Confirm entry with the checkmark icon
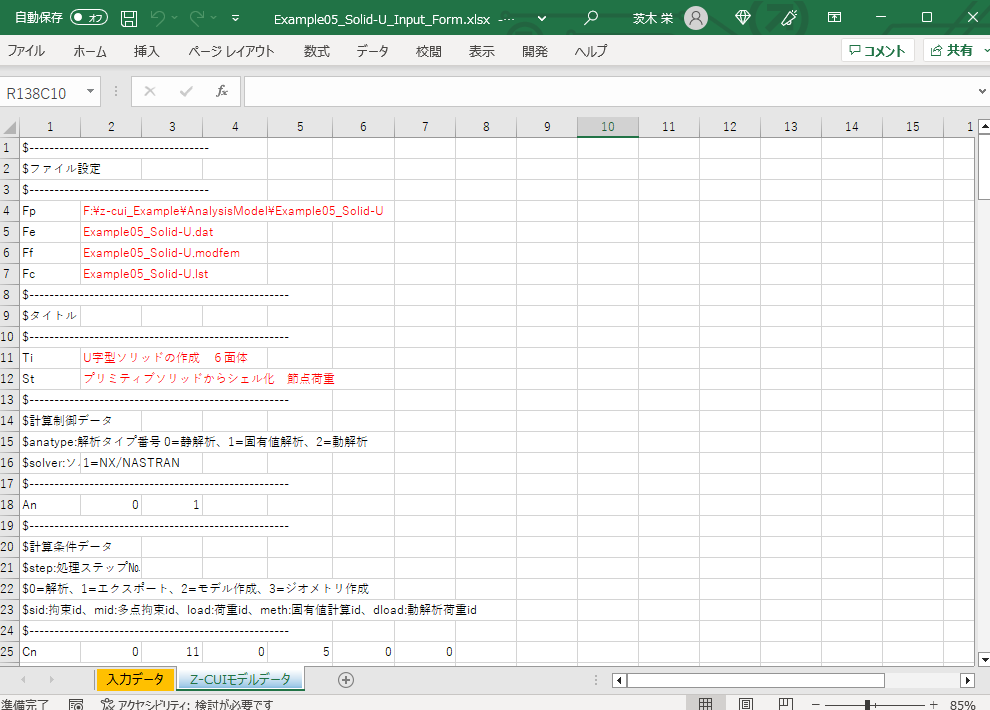Viewport: 990px width, 710px height. [186, 91]
